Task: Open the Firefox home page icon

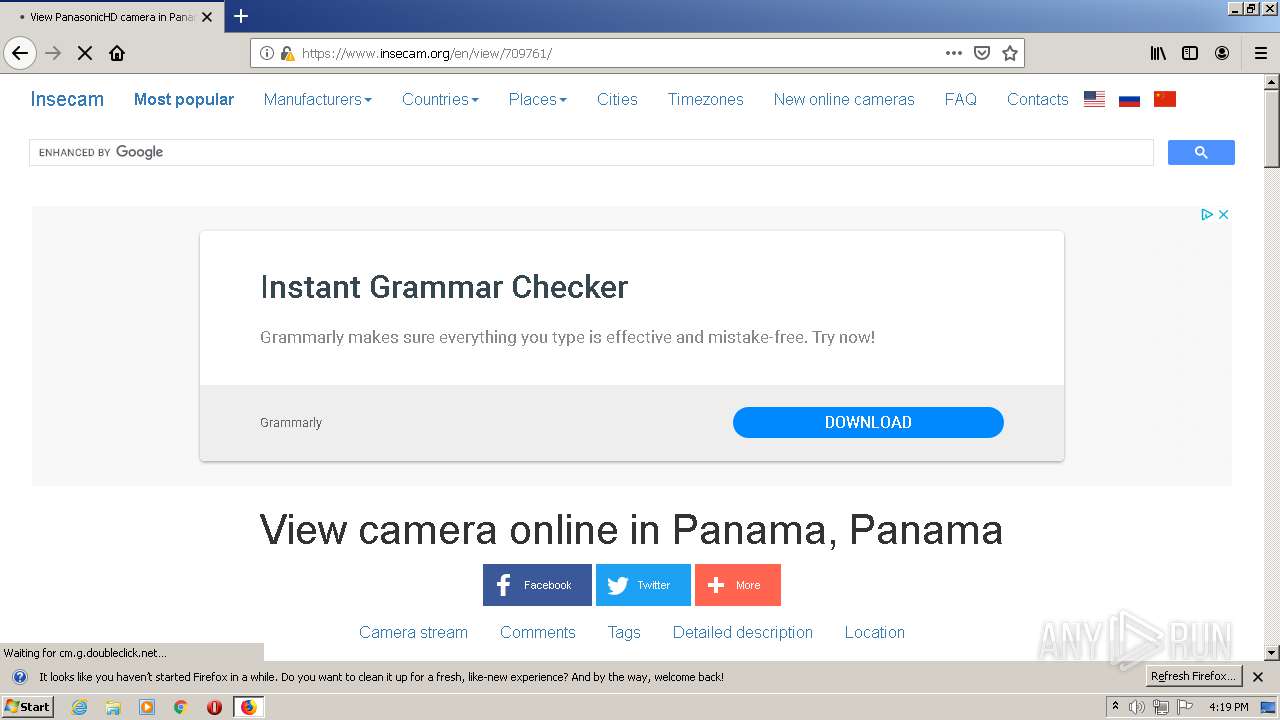Action: tap(117, 53)
